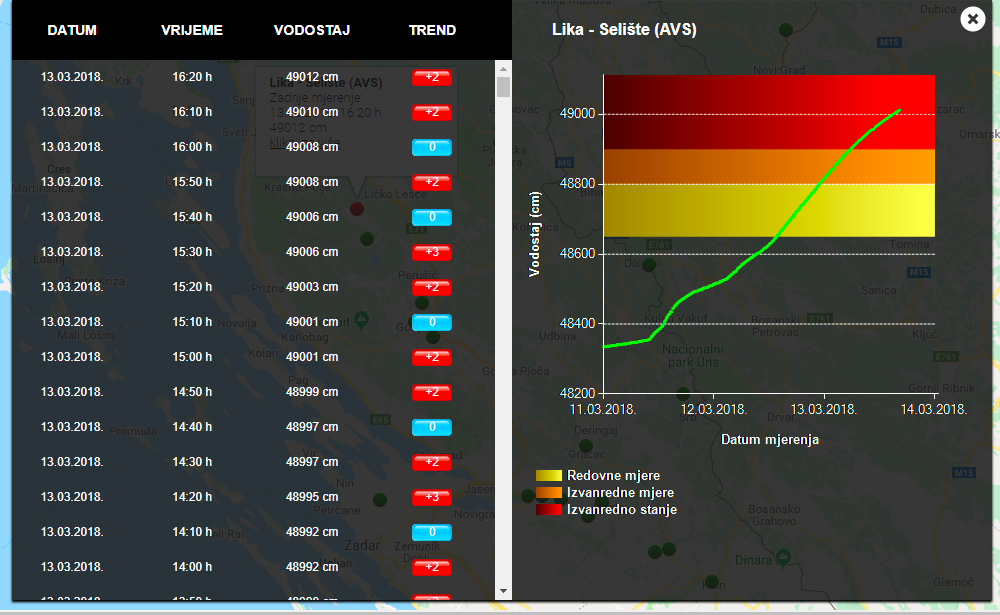Click the table scrollbar up arrow
1000x615 pixels.
503,68
